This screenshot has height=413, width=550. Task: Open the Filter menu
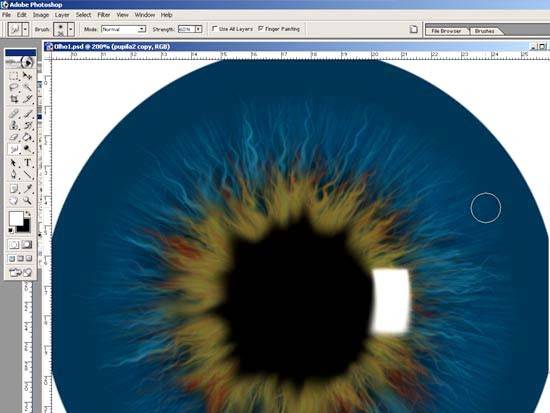point(103,15)
